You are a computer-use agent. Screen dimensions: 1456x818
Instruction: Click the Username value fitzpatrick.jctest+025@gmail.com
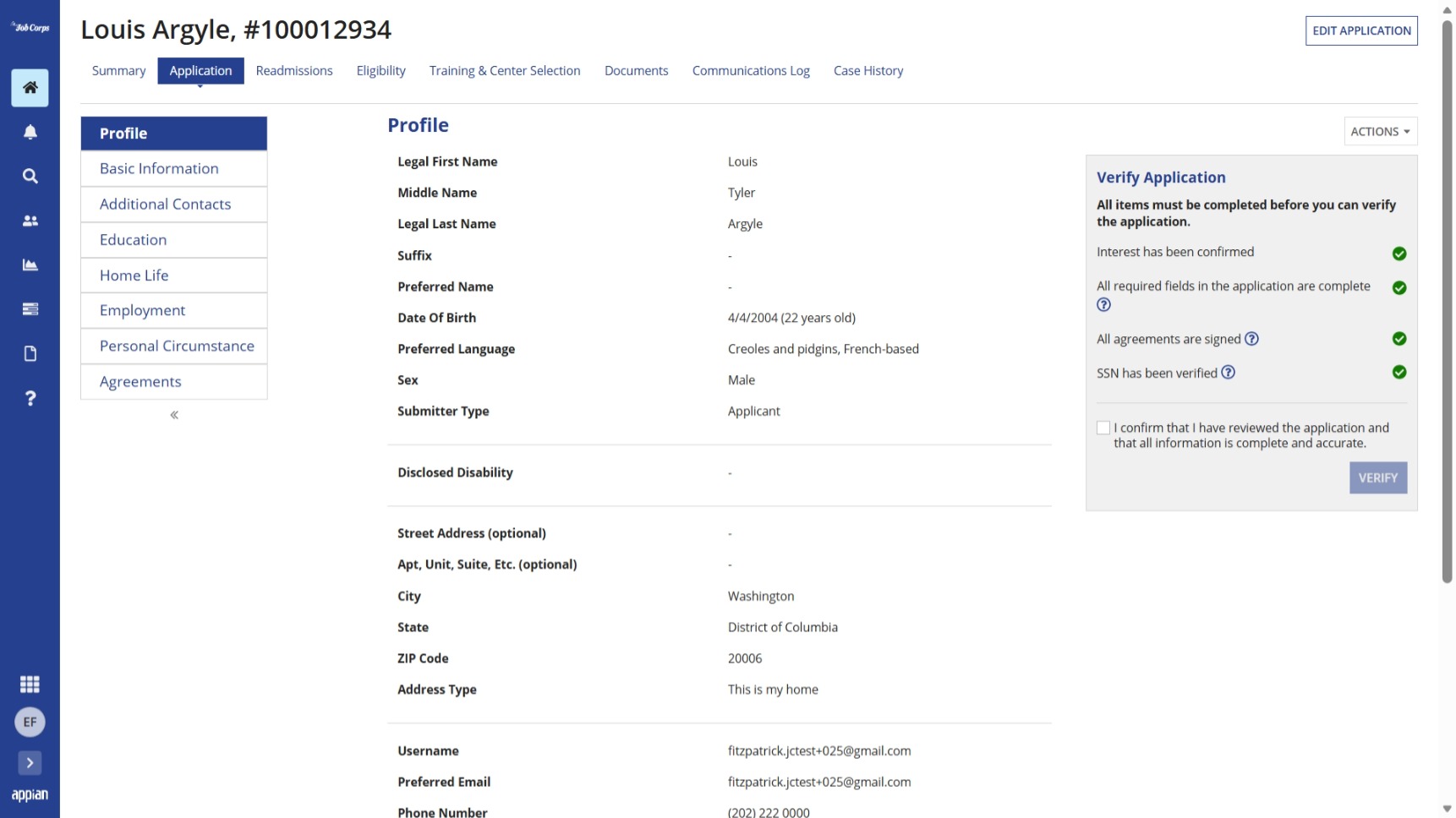click(819, 751)
